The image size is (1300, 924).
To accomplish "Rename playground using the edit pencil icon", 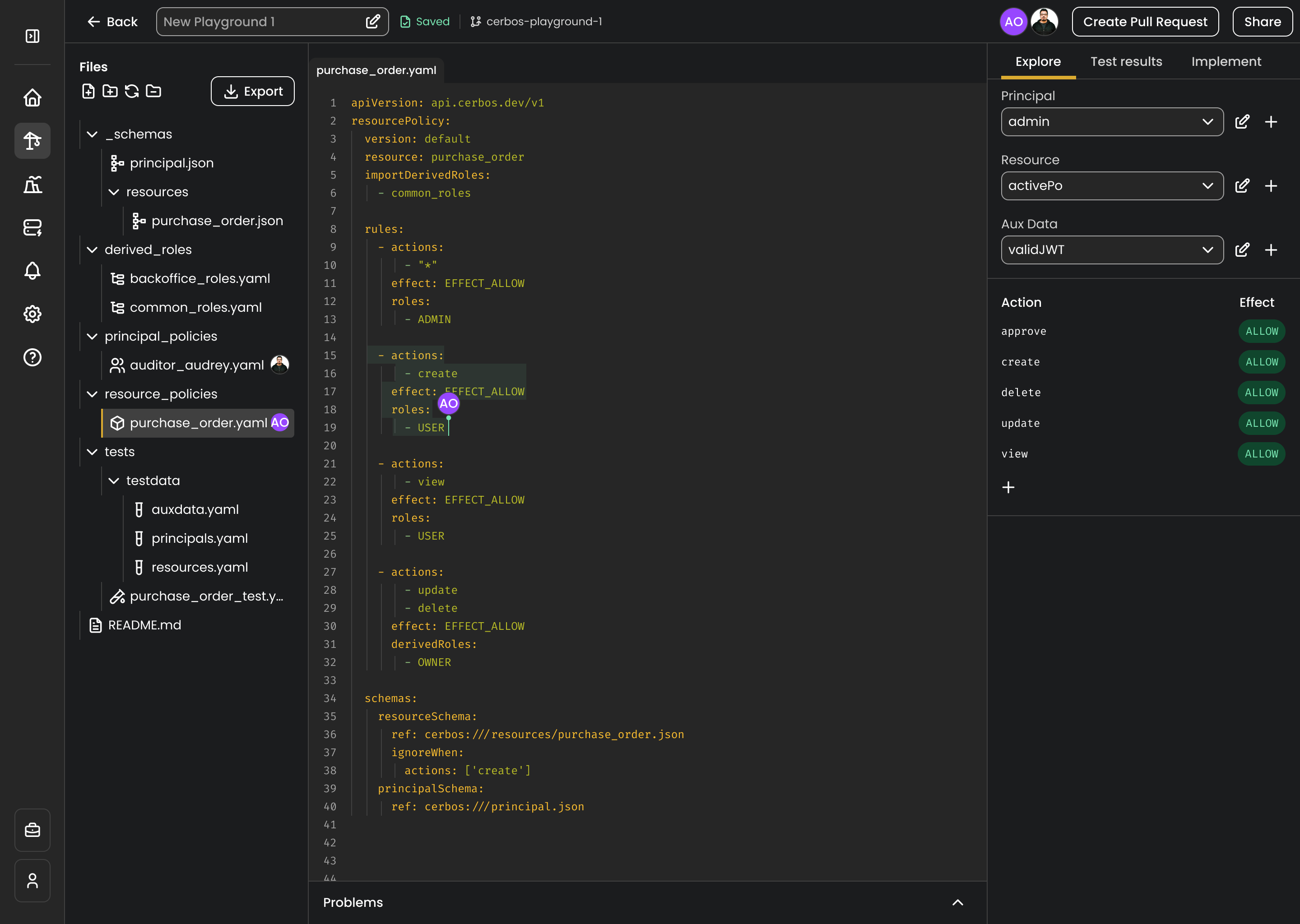I will [373, 21].
